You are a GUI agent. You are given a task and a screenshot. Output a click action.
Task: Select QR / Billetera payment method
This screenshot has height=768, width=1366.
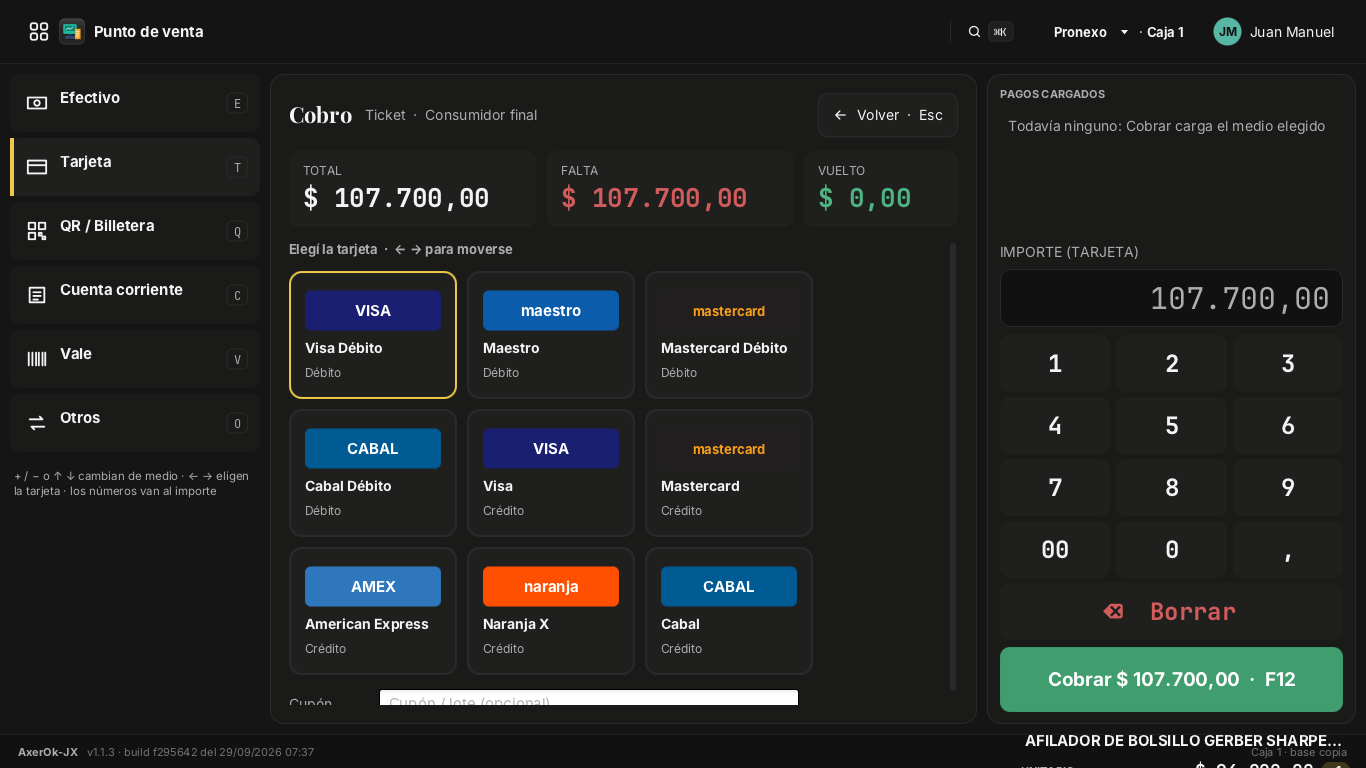coord(135,231)
